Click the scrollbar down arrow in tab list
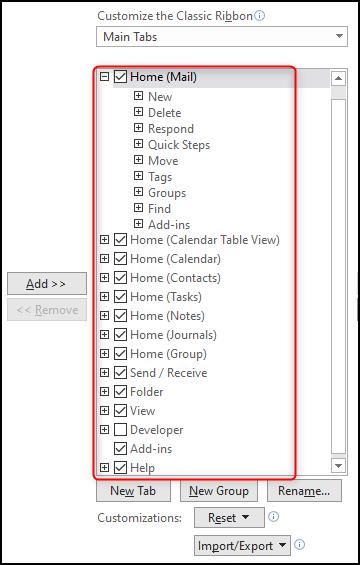 [x=338, y=465]
